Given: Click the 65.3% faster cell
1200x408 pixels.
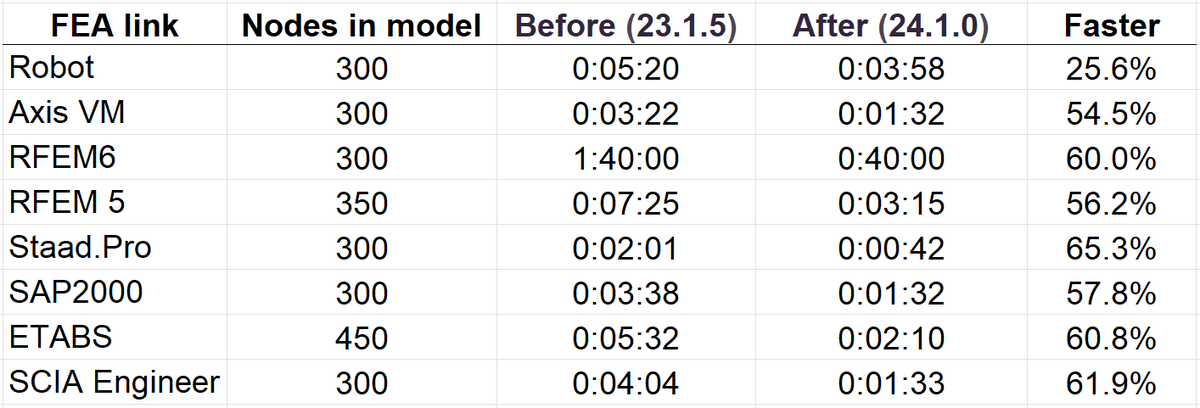Looking at the screenshot, I should [1111, 248].
